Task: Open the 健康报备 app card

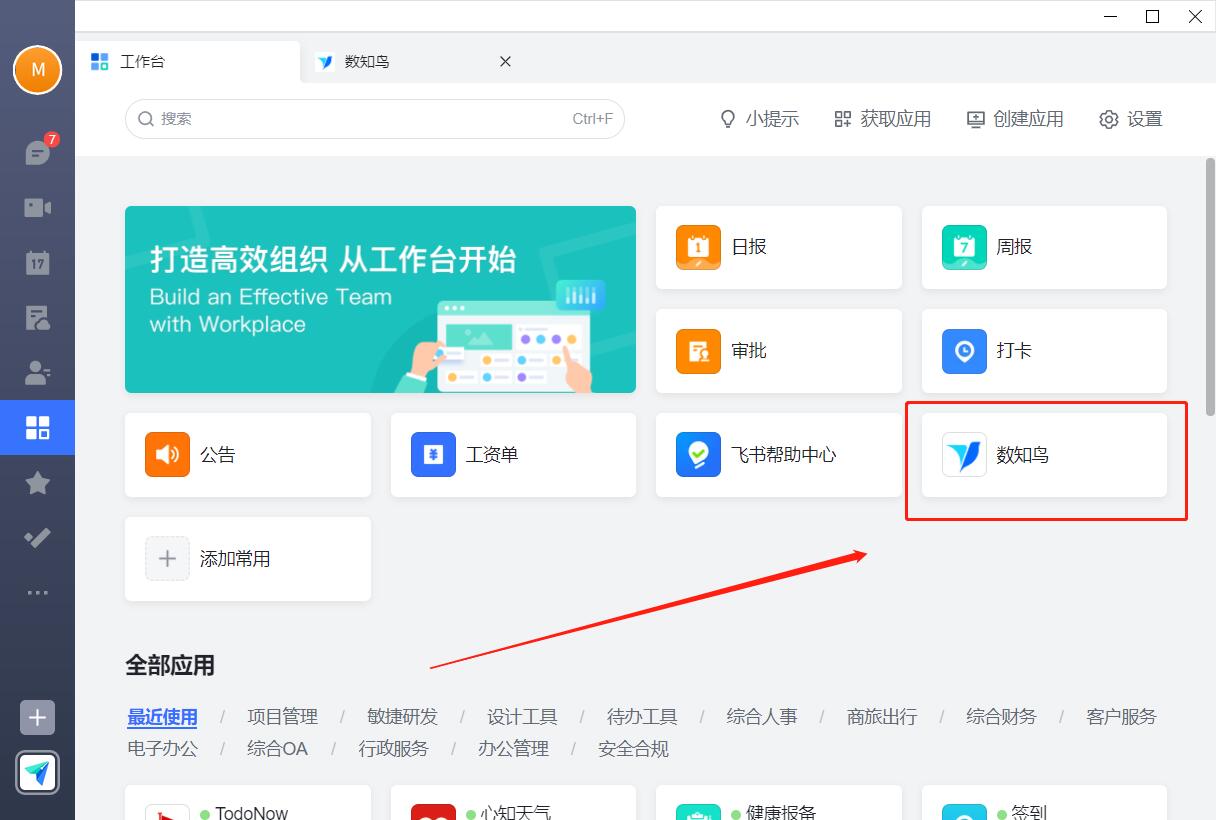Action: tap(779, 803)
